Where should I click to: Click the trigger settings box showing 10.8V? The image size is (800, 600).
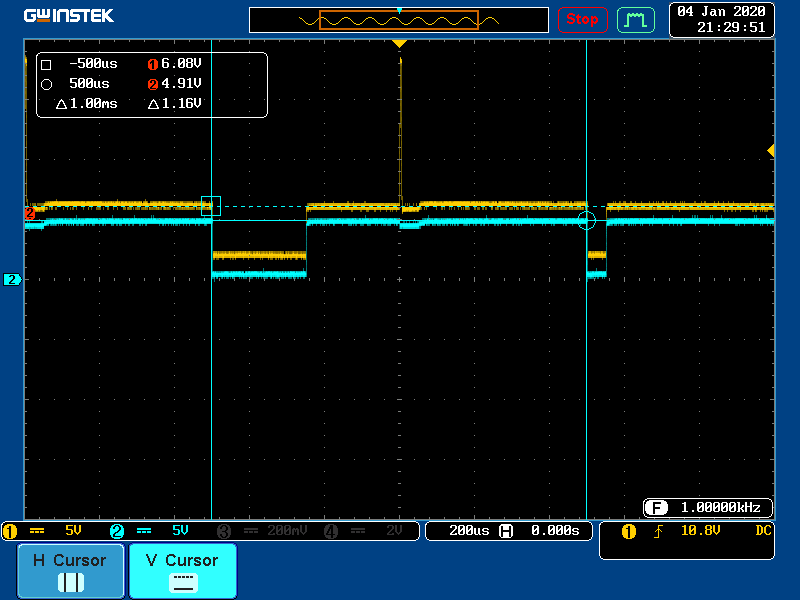[686, 540]
